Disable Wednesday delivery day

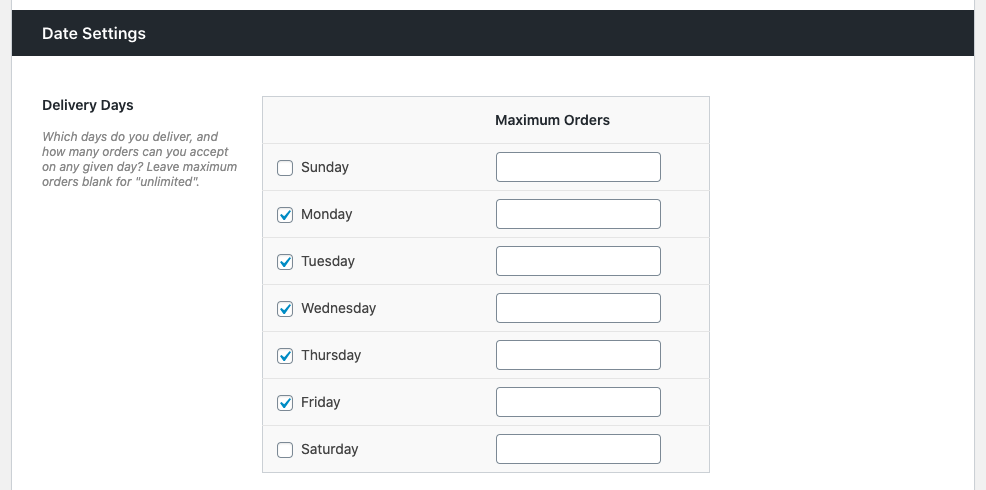[x=285, y=309]
